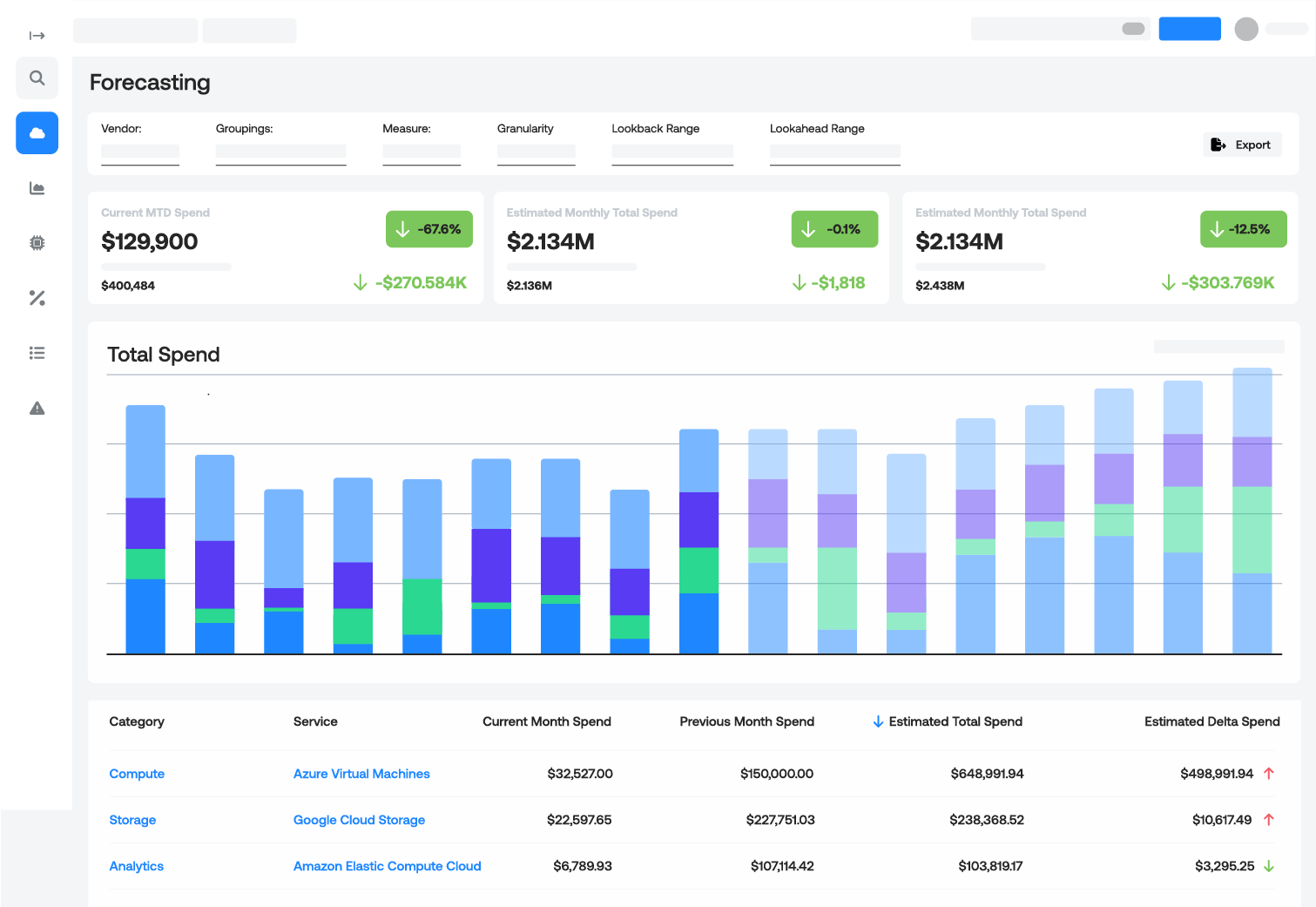Open the warning alerts triangle icon
The height and width of the screenshot is (907, 1316).
coord(37,408)
